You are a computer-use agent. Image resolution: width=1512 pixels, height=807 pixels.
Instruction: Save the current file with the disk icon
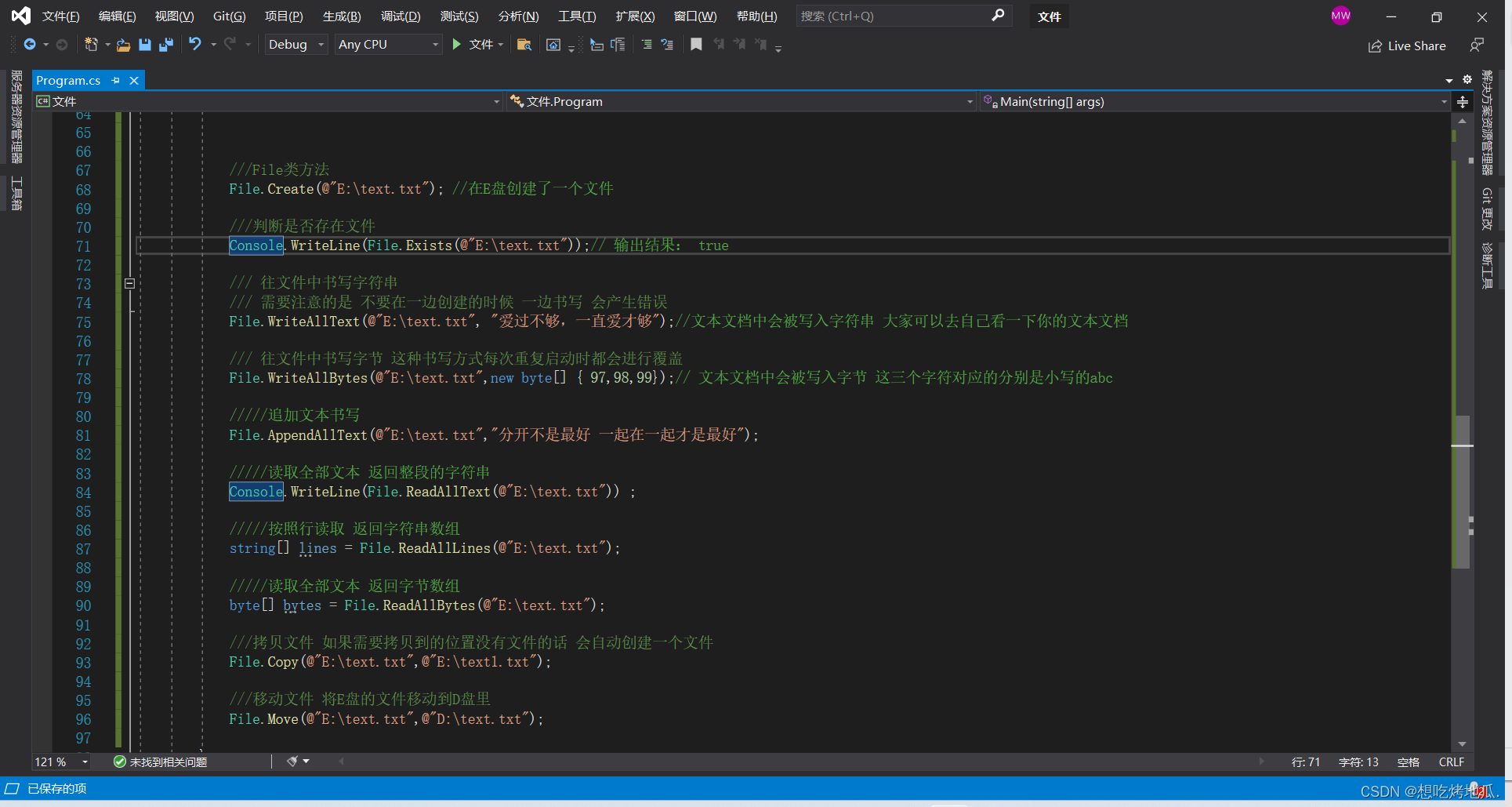(x=145, y=45)
